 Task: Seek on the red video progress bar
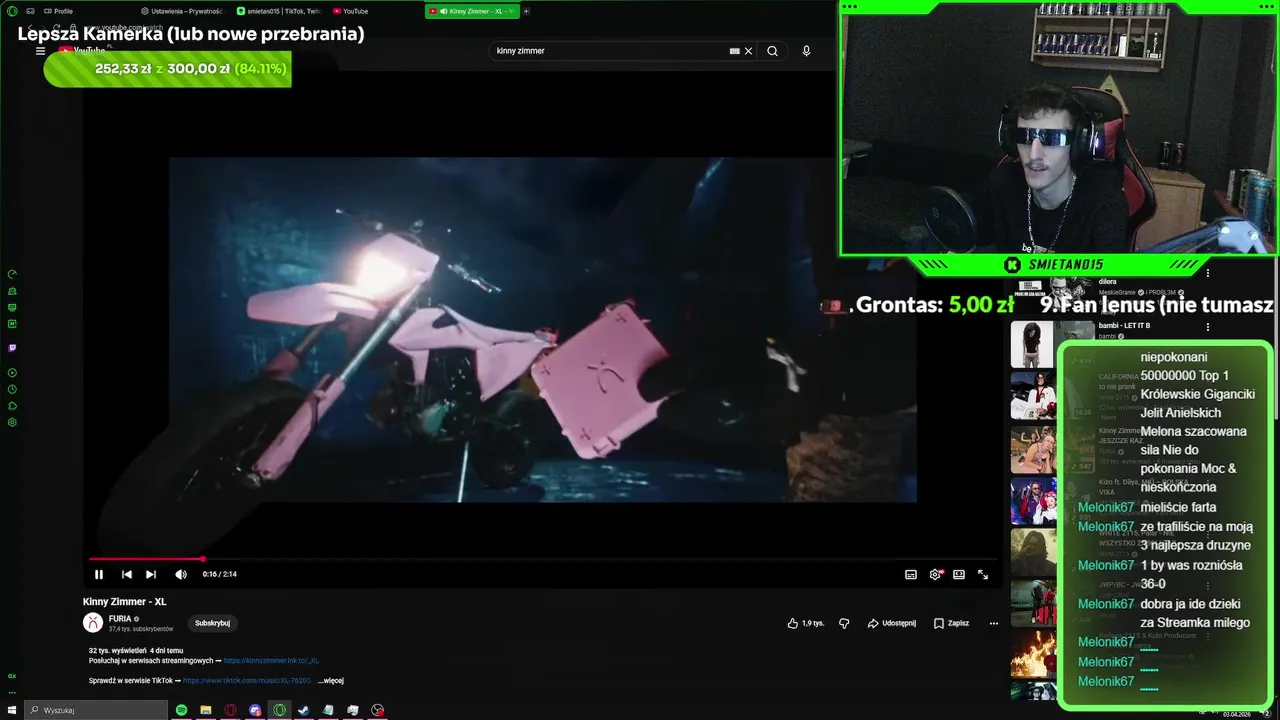pyautogui.click(x=541, y=559)
